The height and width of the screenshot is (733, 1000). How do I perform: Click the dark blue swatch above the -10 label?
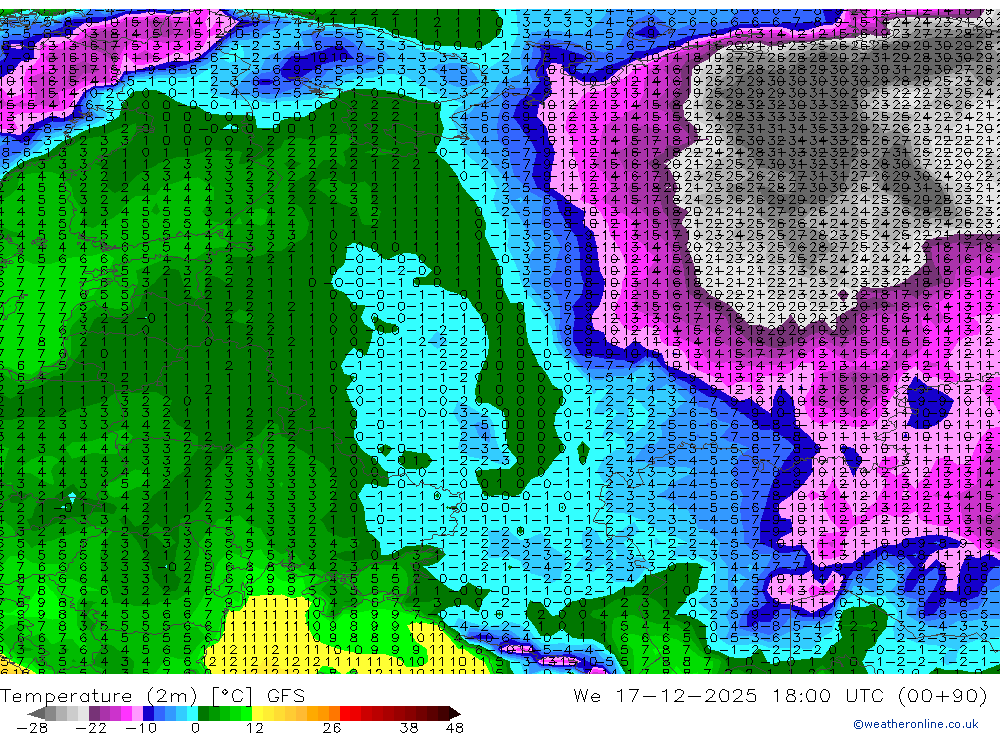coord(148,714)
